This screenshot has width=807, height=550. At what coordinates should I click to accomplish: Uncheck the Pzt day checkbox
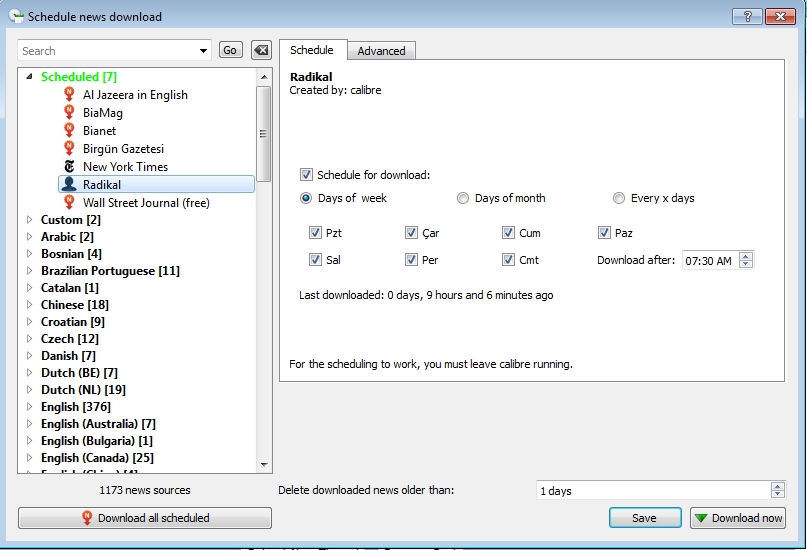(315, 233)
